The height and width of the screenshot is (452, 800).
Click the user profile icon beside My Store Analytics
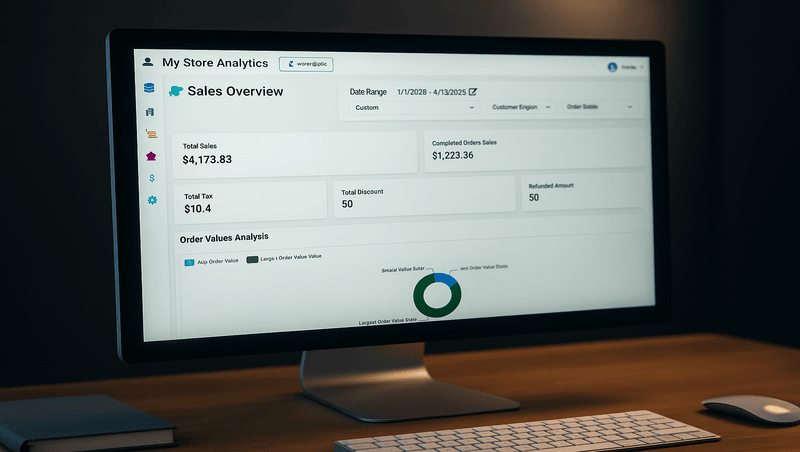148,62
